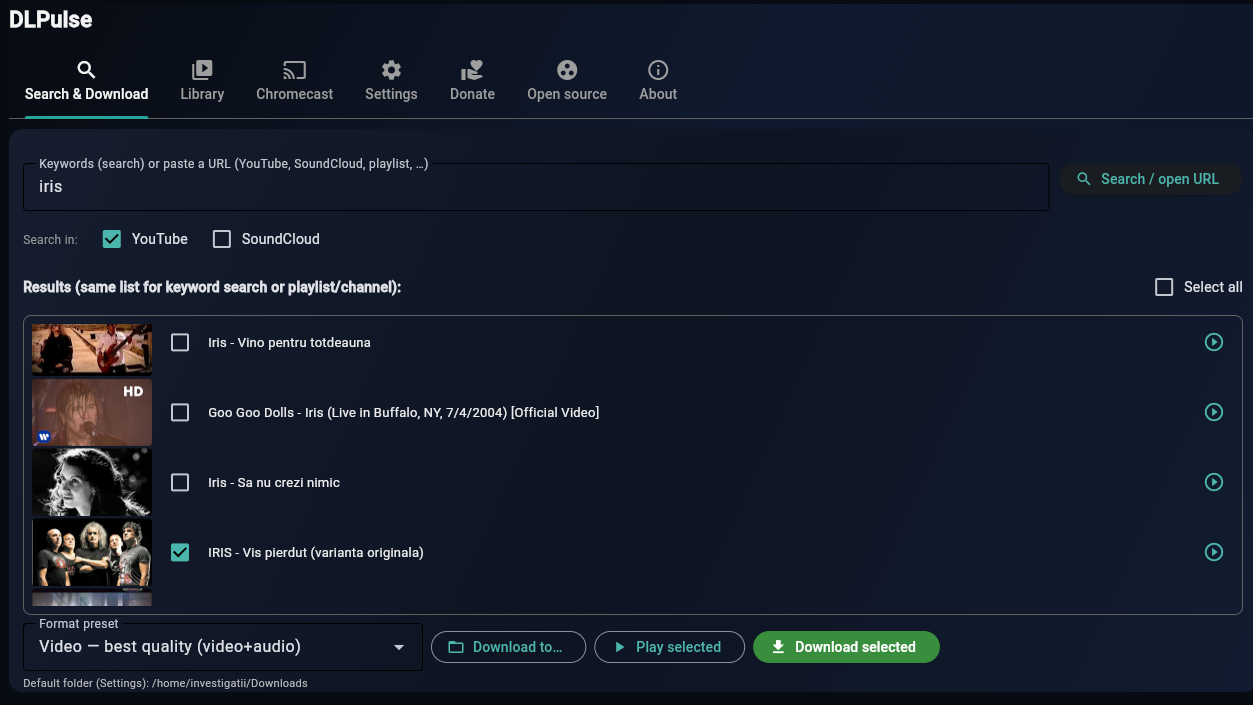
Task: Go to the Settings tab
Action: (x=391, y=82)
